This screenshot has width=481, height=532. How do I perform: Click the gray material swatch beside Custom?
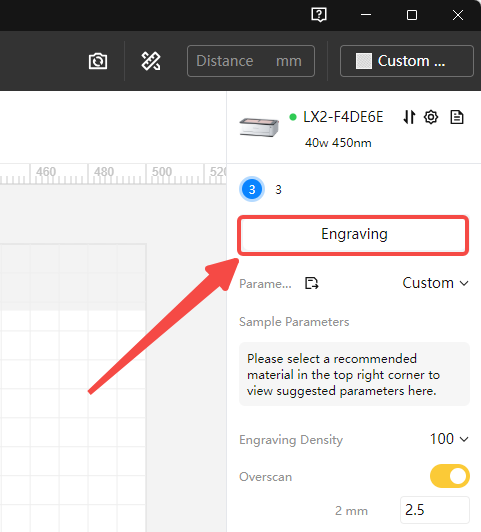364,61
